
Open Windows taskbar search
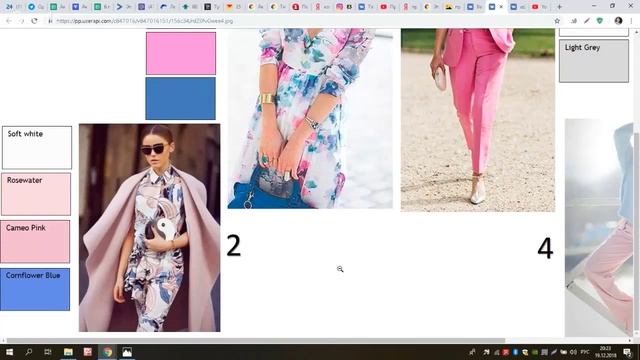coord(29,352)
